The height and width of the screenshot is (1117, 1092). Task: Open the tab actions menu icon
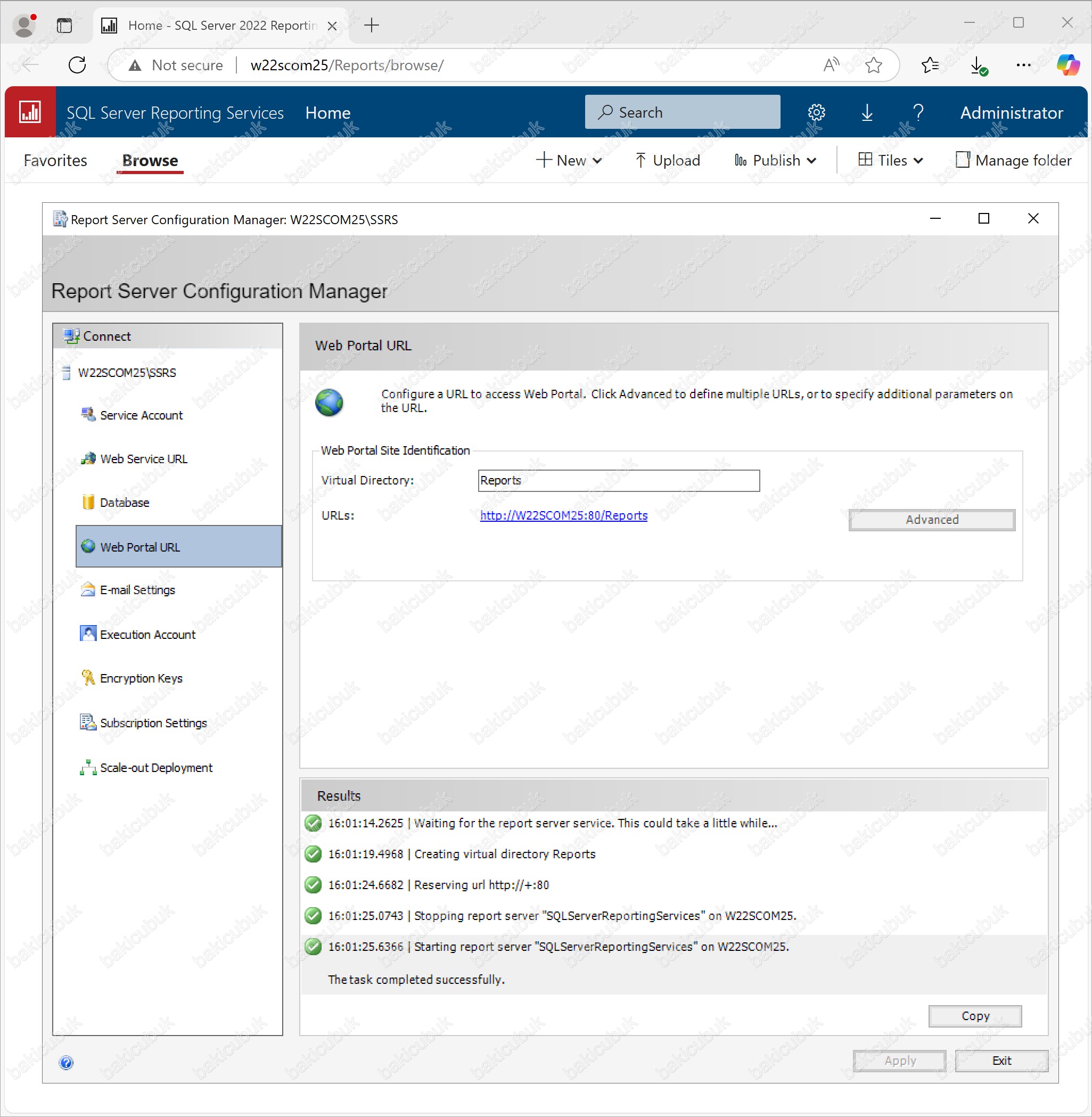(x=64, y=25)
